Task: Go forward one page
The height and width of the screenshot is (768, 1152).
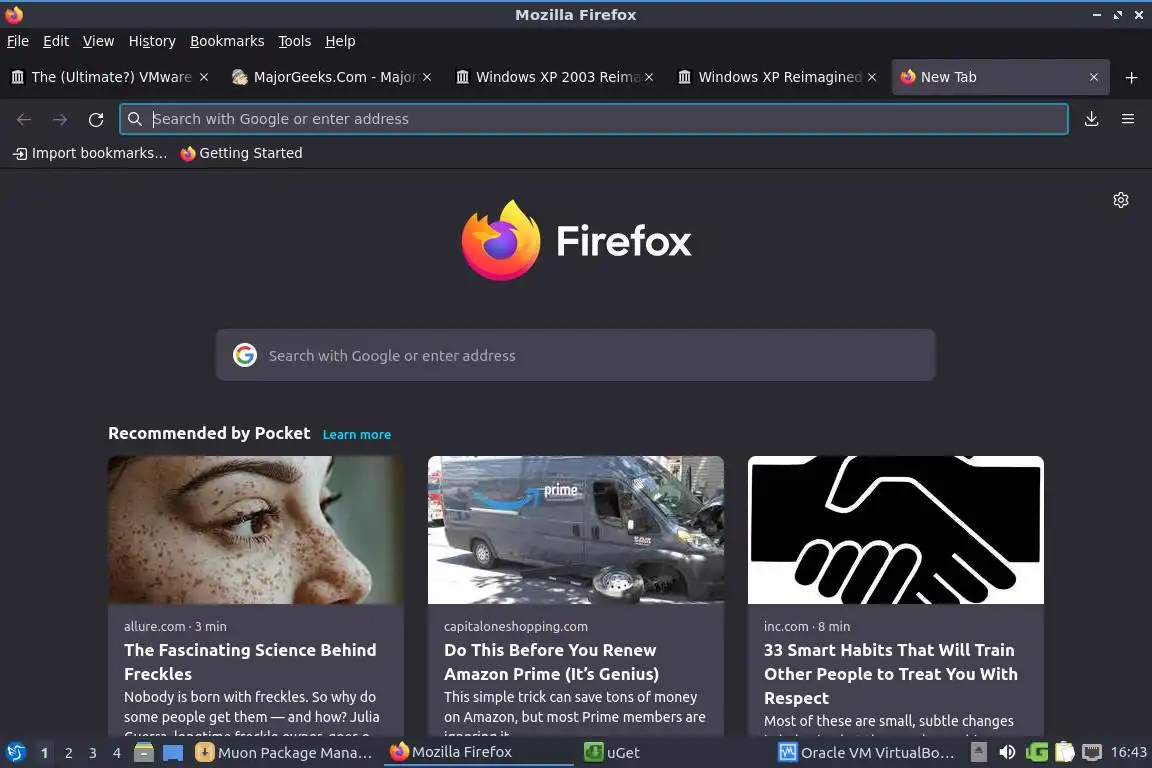Action: pos(60,119)
